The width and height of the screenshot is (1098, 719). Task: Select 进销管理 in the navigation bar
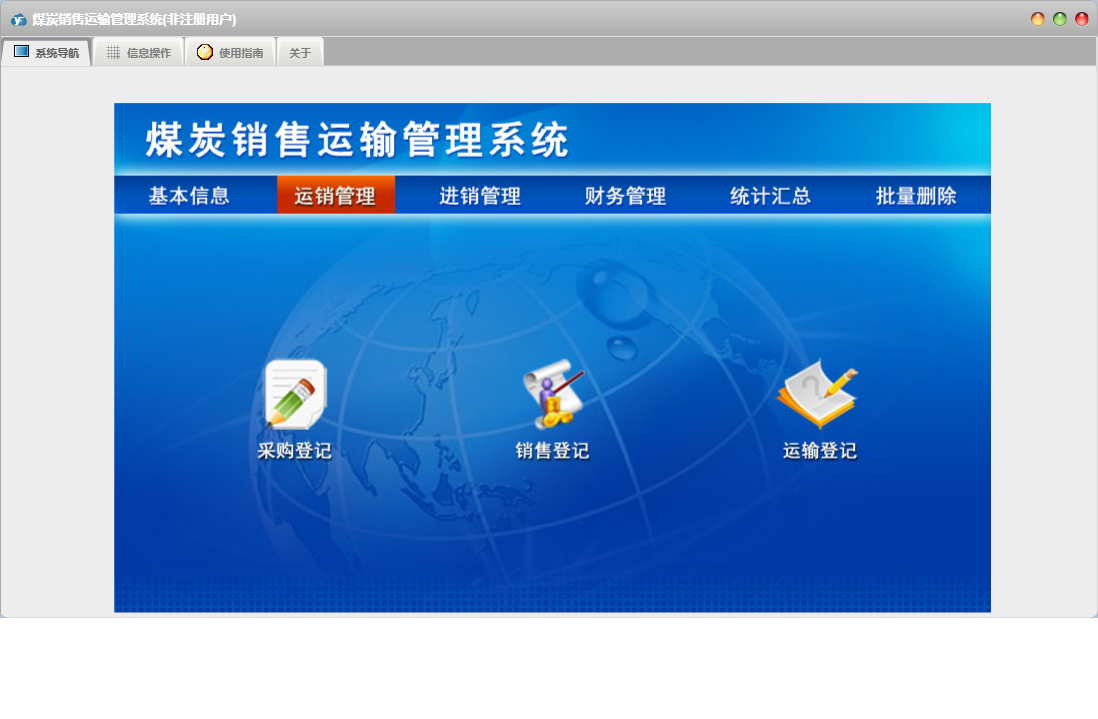pyautogui.click(x=480, y=195)
